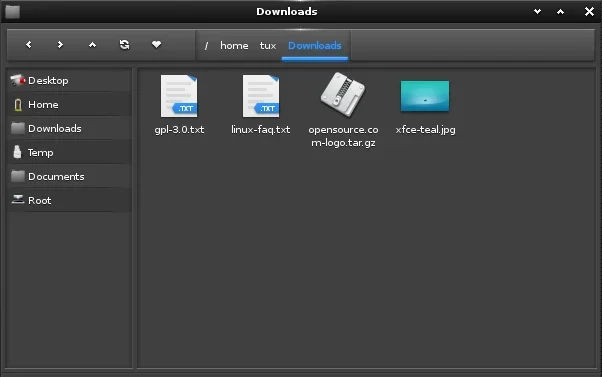The width and height of the screenshot is (602, 377).
Task: Select the gpl-3.0.txt file icon
Action: [x=179, y=96]
